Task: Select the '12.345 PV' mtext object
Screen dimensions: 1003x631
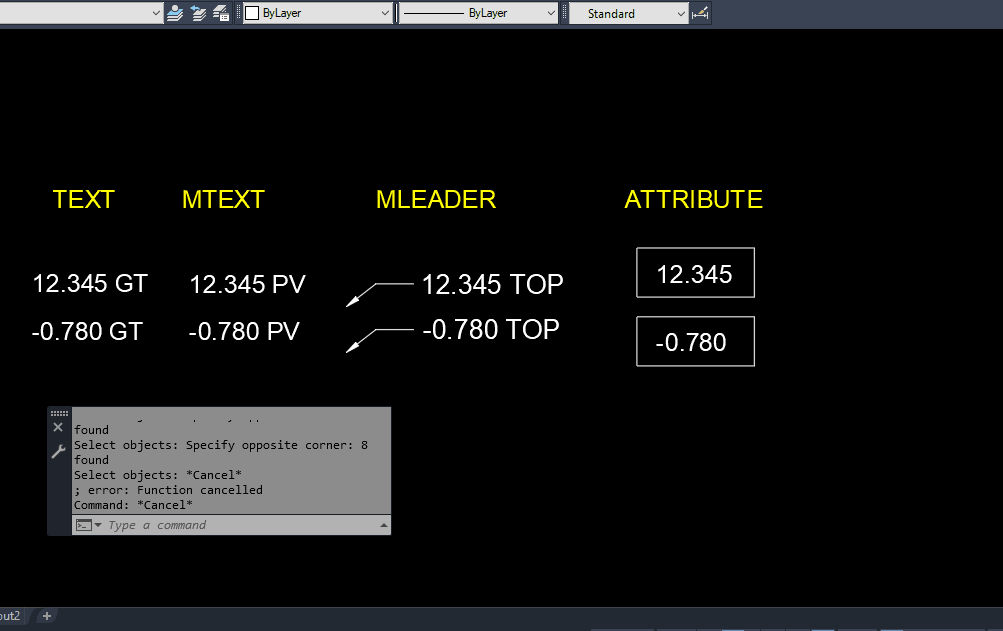Action: pos(248,284)
